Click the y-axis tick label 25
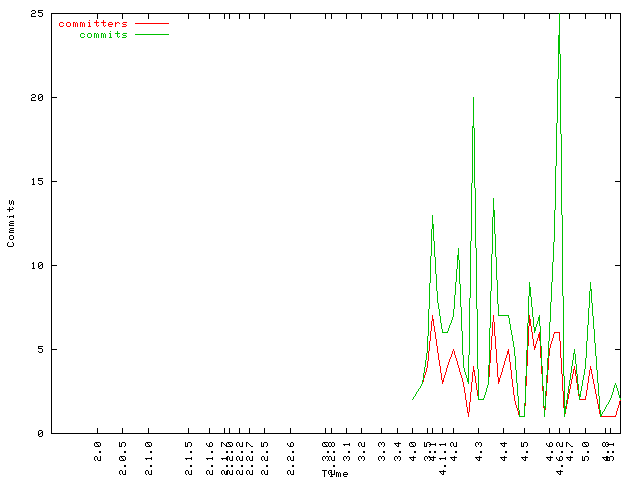This screenshot has width=640, height=480. tap(35, 14)
